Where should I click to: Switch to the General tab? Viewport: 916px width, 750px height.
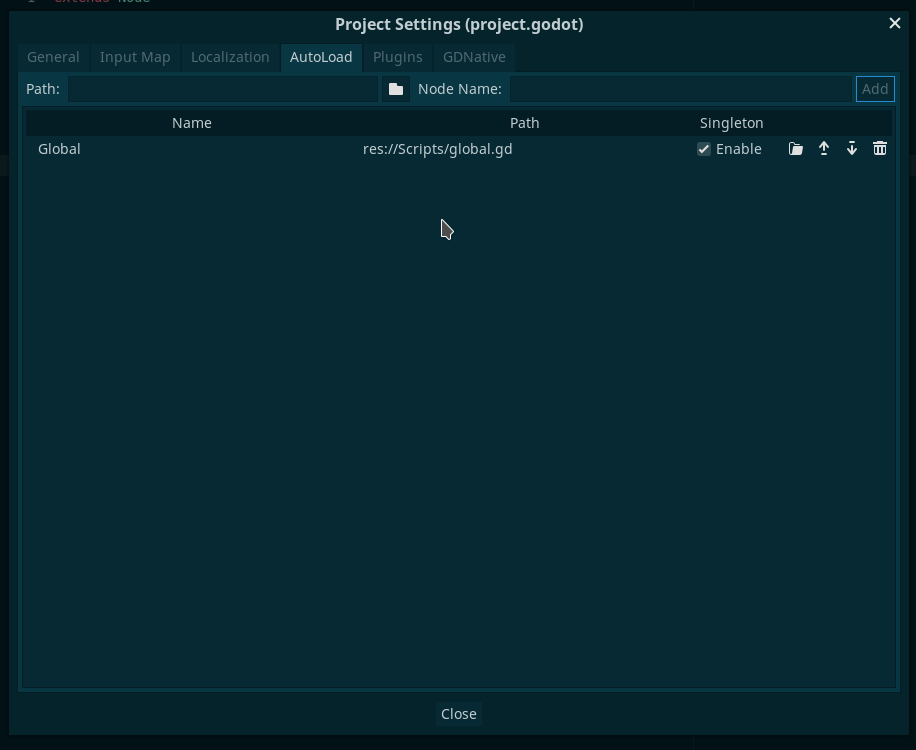(x=53, y=57)
